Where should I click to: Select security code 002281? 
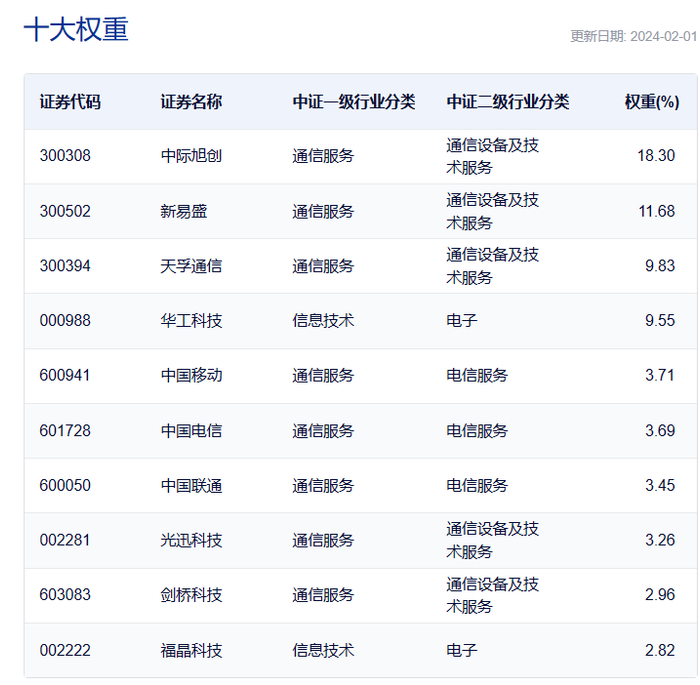65,540
